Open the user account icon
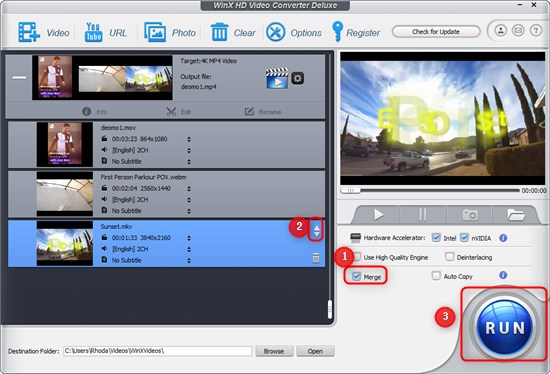The height and width of the screenshot is (374, 550). (x=501, y=31)
